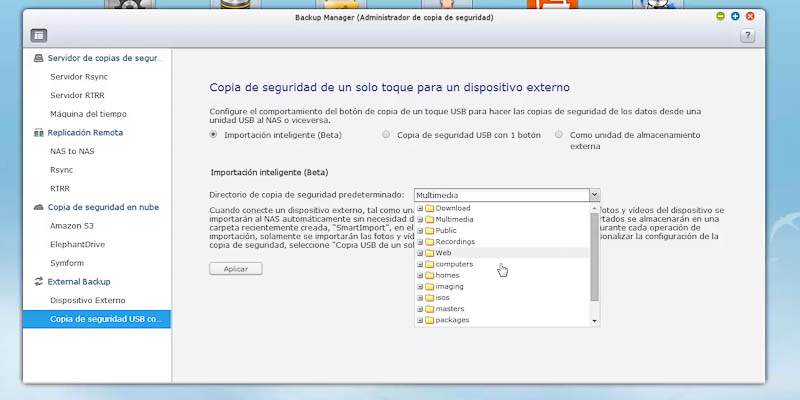Open Amazon S3 cloud backup
Image resolution: width=800 pixels, height=400 pixels.
71,226
